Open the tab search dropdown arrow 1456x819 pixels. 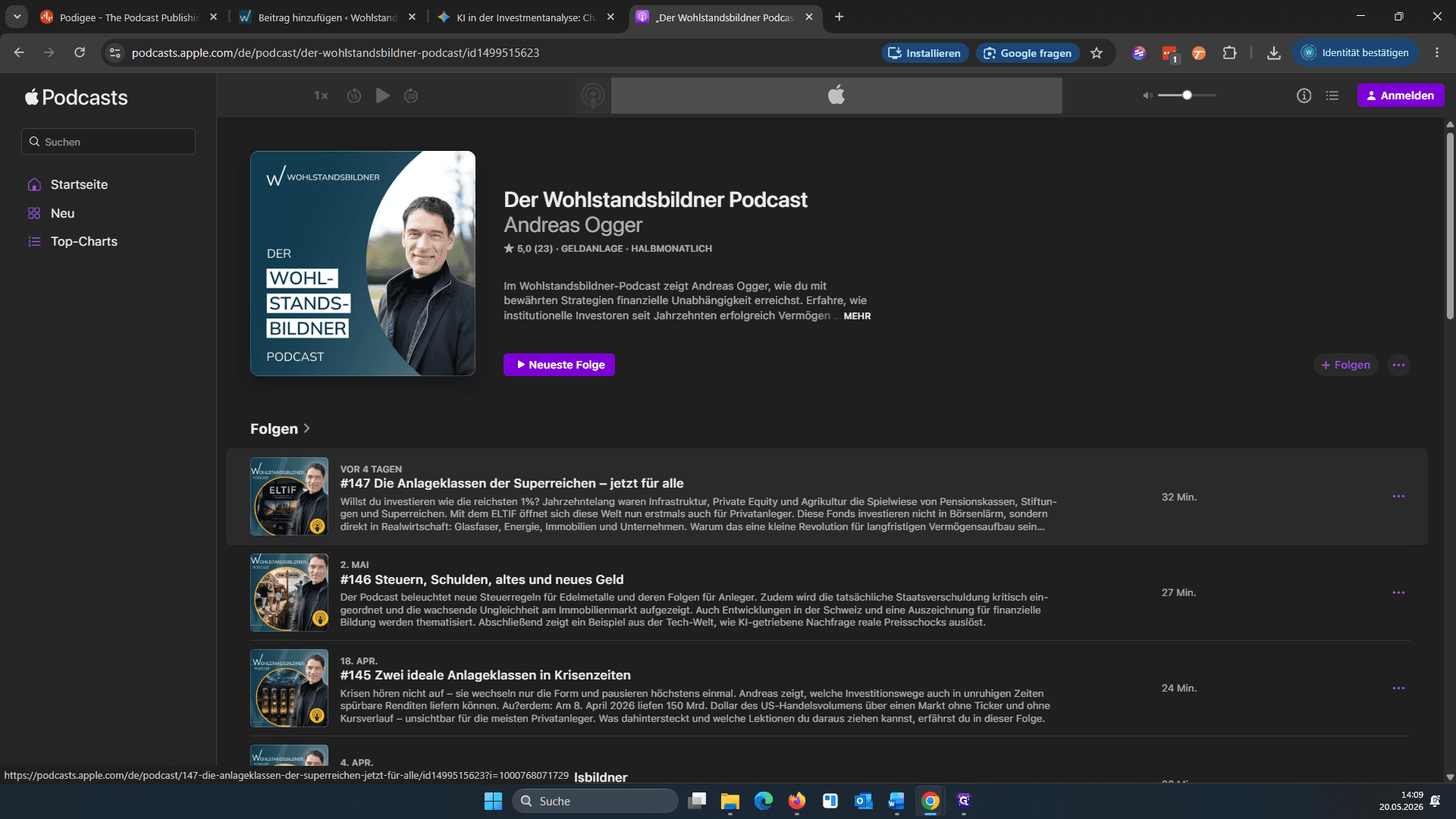coord(17,17)
